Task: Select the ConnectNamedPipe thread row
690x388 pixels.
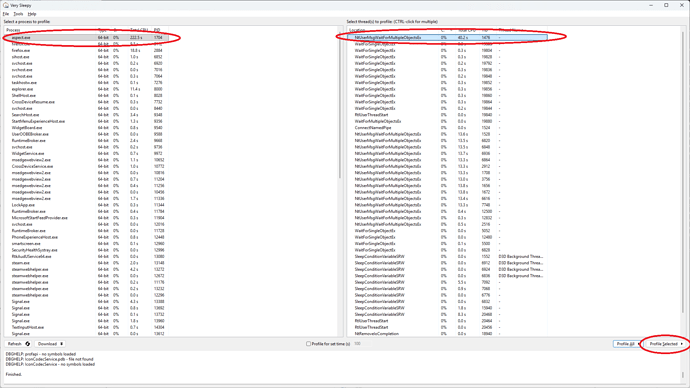Action: pyautogui.click(x=447, y=128)
